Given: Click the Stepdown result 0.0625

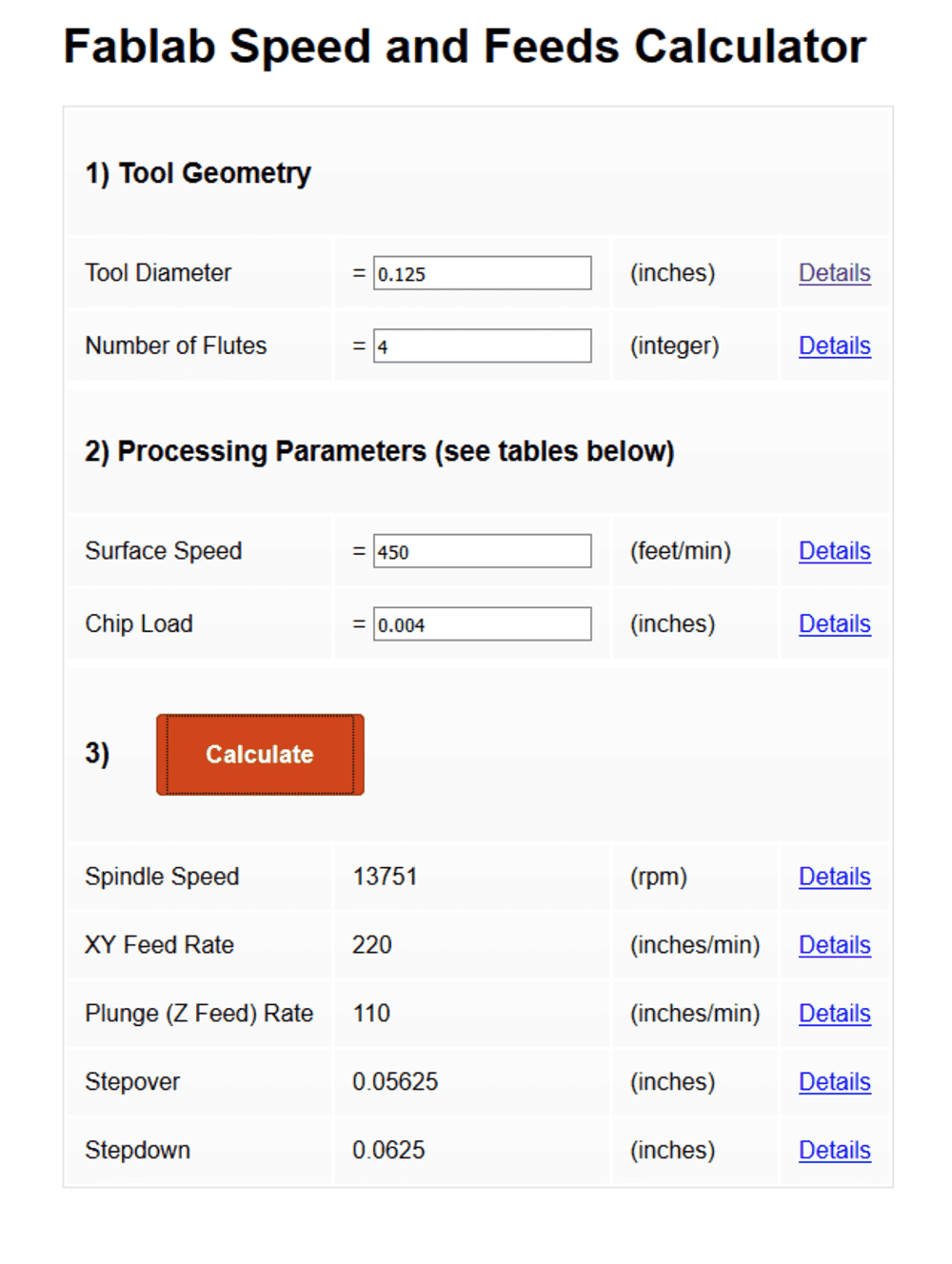Looking at the screenshot, I should point(388,1151).
